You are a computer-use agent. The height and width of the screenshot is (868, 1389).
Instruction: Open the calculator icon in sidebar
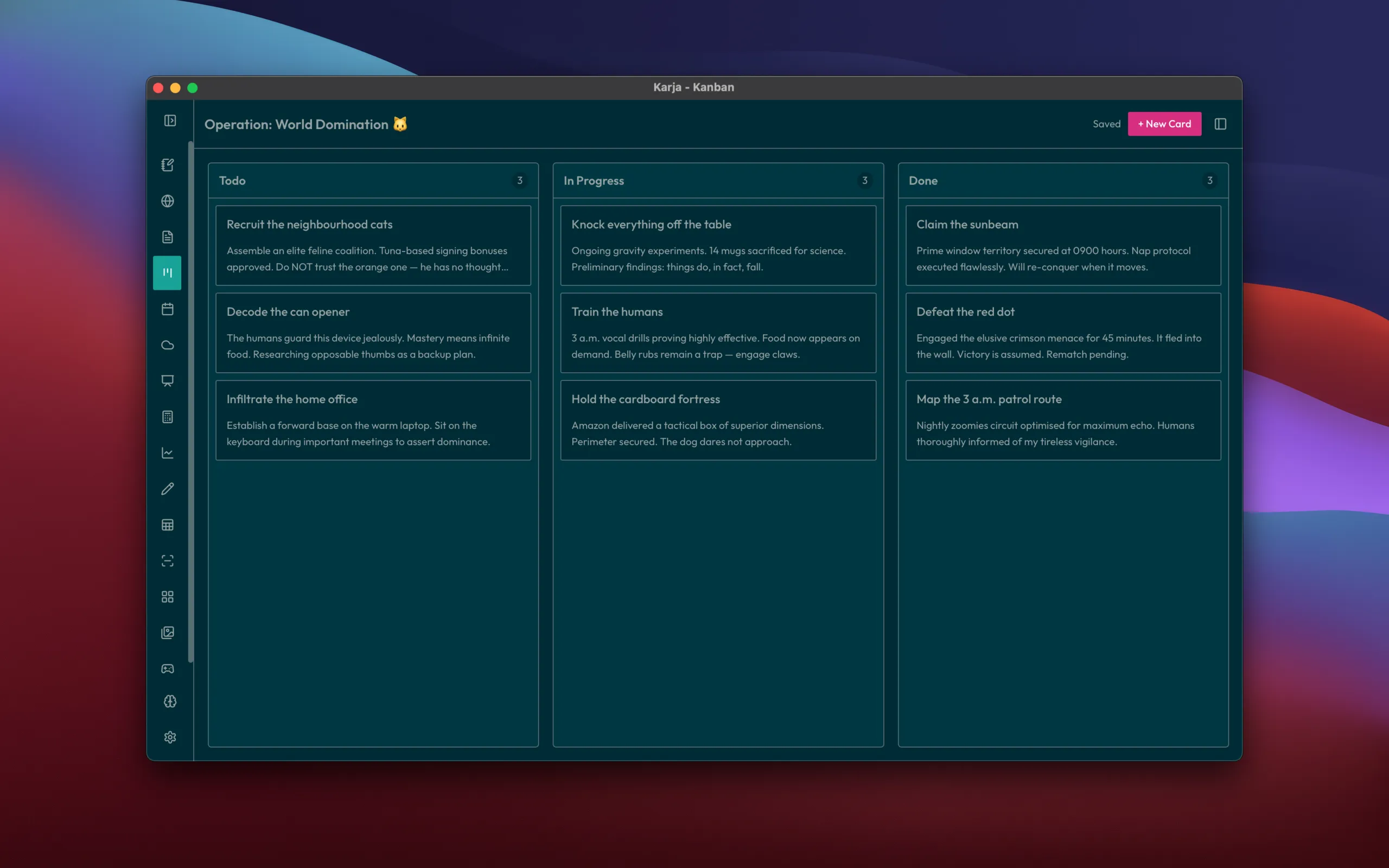(168, 417)
